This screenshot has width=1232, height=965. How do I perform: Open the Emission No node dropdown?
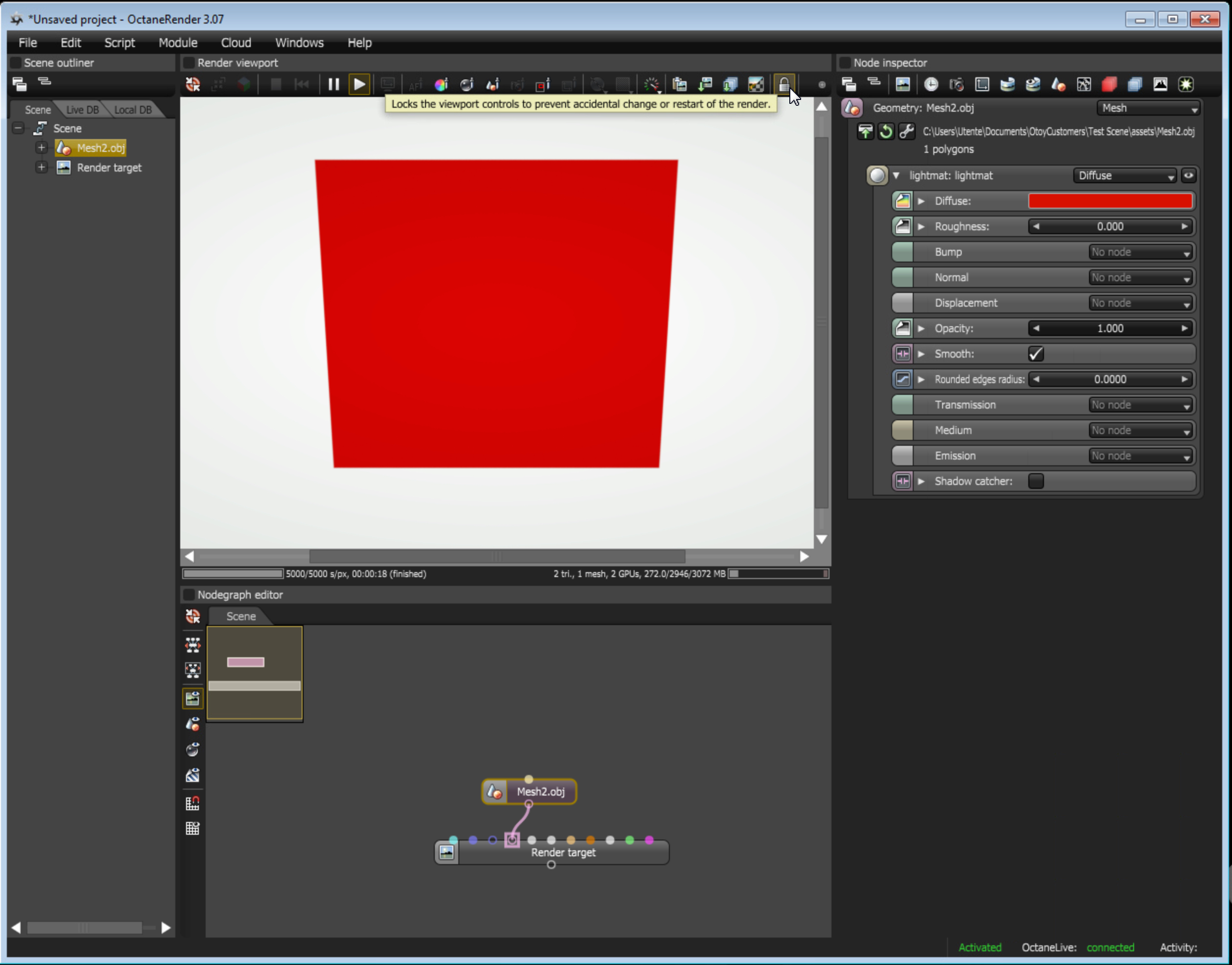pyautogui.click(x=1140, y=456)
